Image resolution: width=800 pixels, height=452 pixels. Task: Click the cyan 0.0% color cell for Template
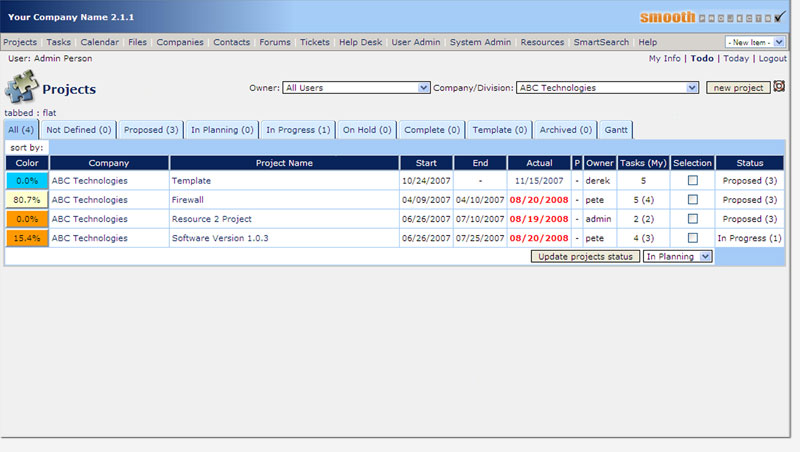coord(26,181)
